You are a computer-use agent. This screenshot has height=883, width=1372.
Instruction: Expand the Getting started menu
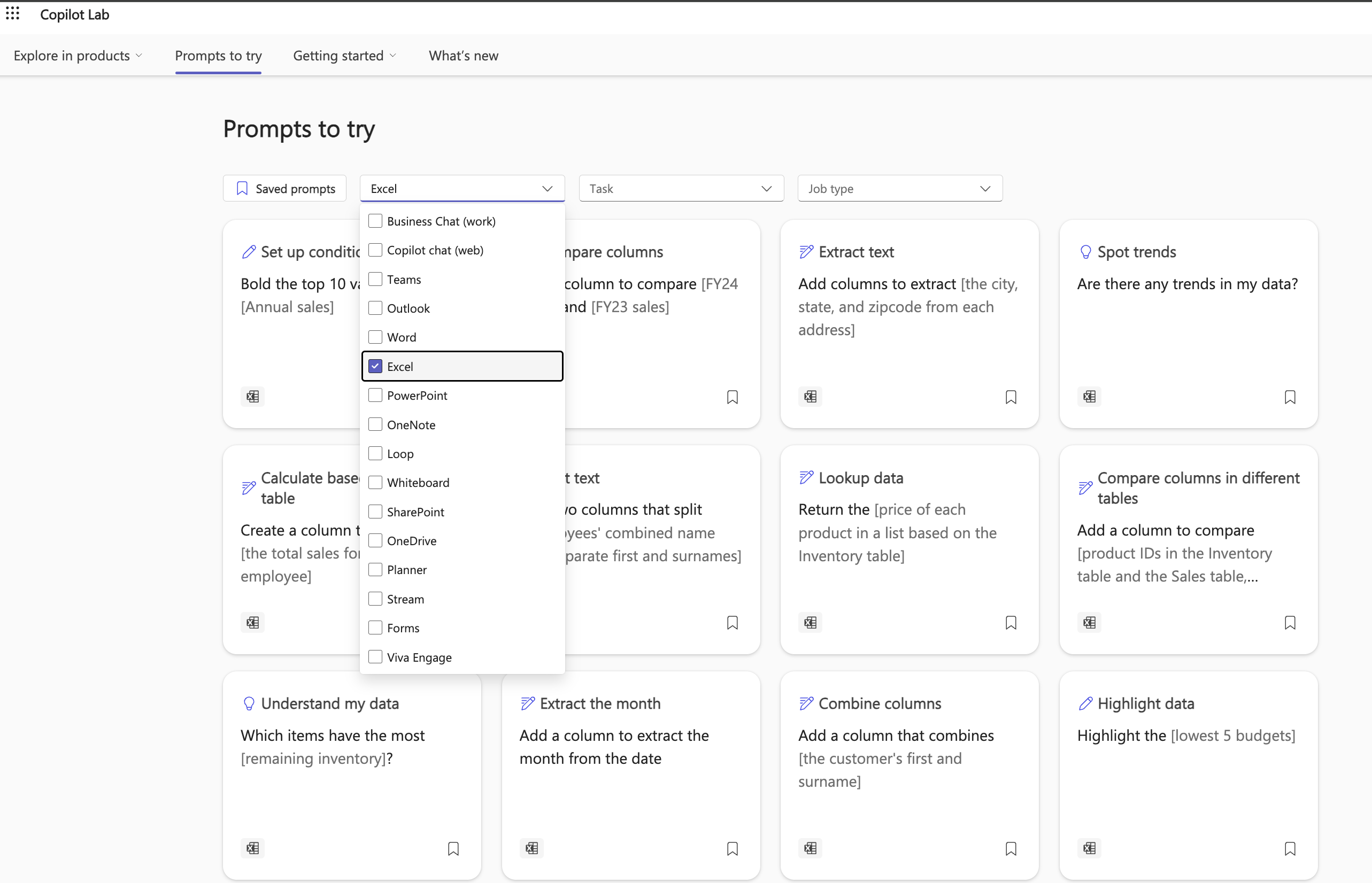(x=345, y=56)
